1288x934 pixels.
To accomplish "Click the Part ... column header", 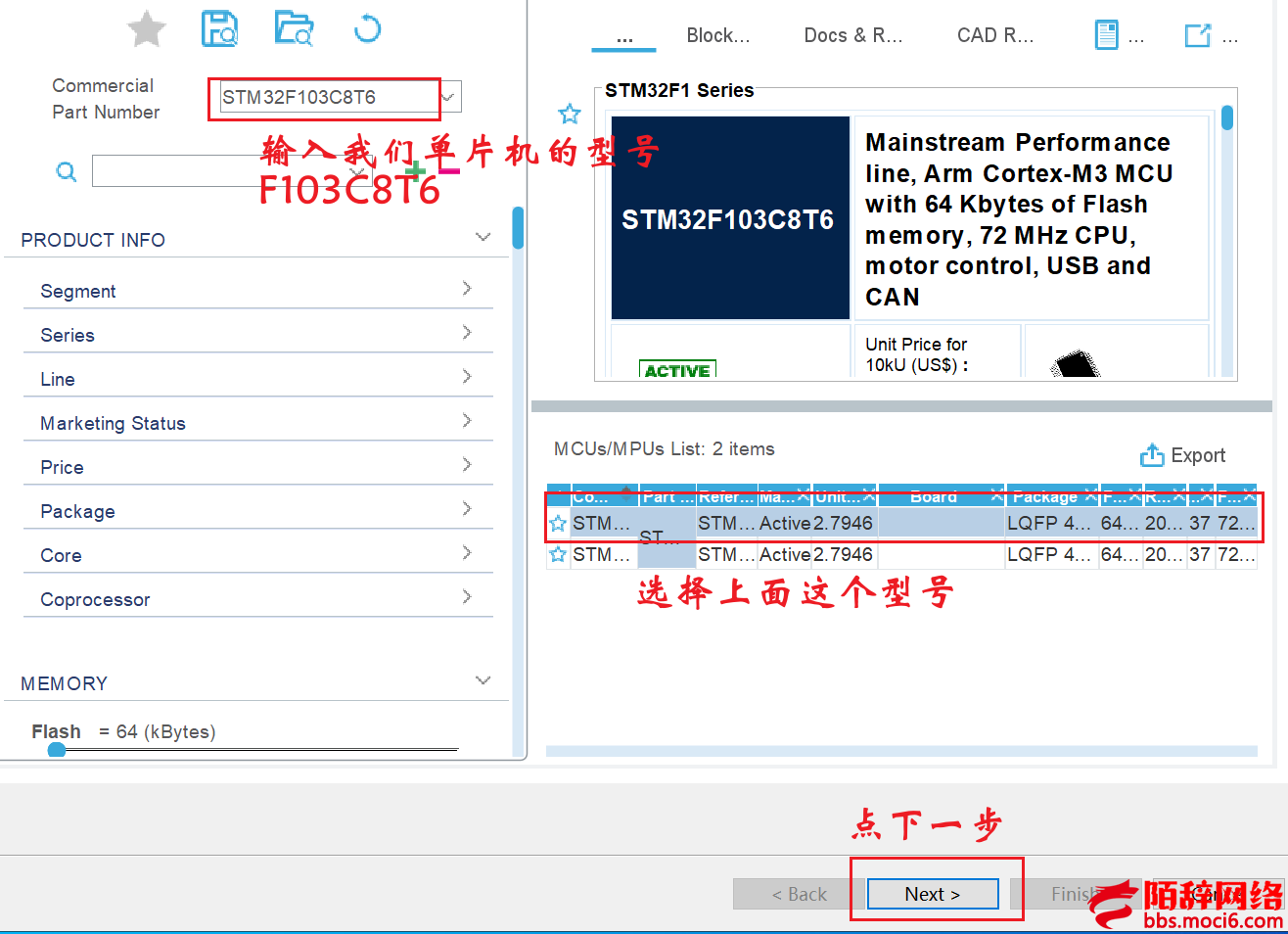I will [x=668, y=496].
